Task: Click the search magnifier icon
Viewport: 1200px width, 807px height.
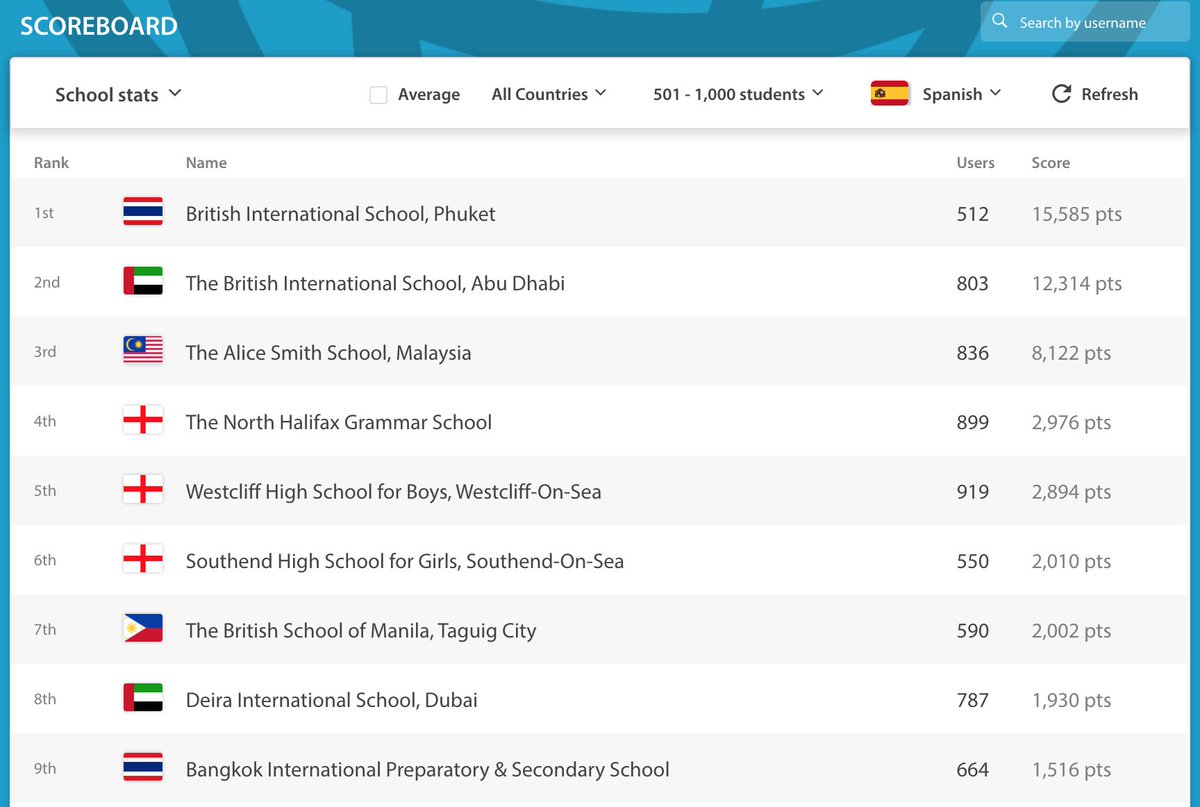Action: point(999,21)
